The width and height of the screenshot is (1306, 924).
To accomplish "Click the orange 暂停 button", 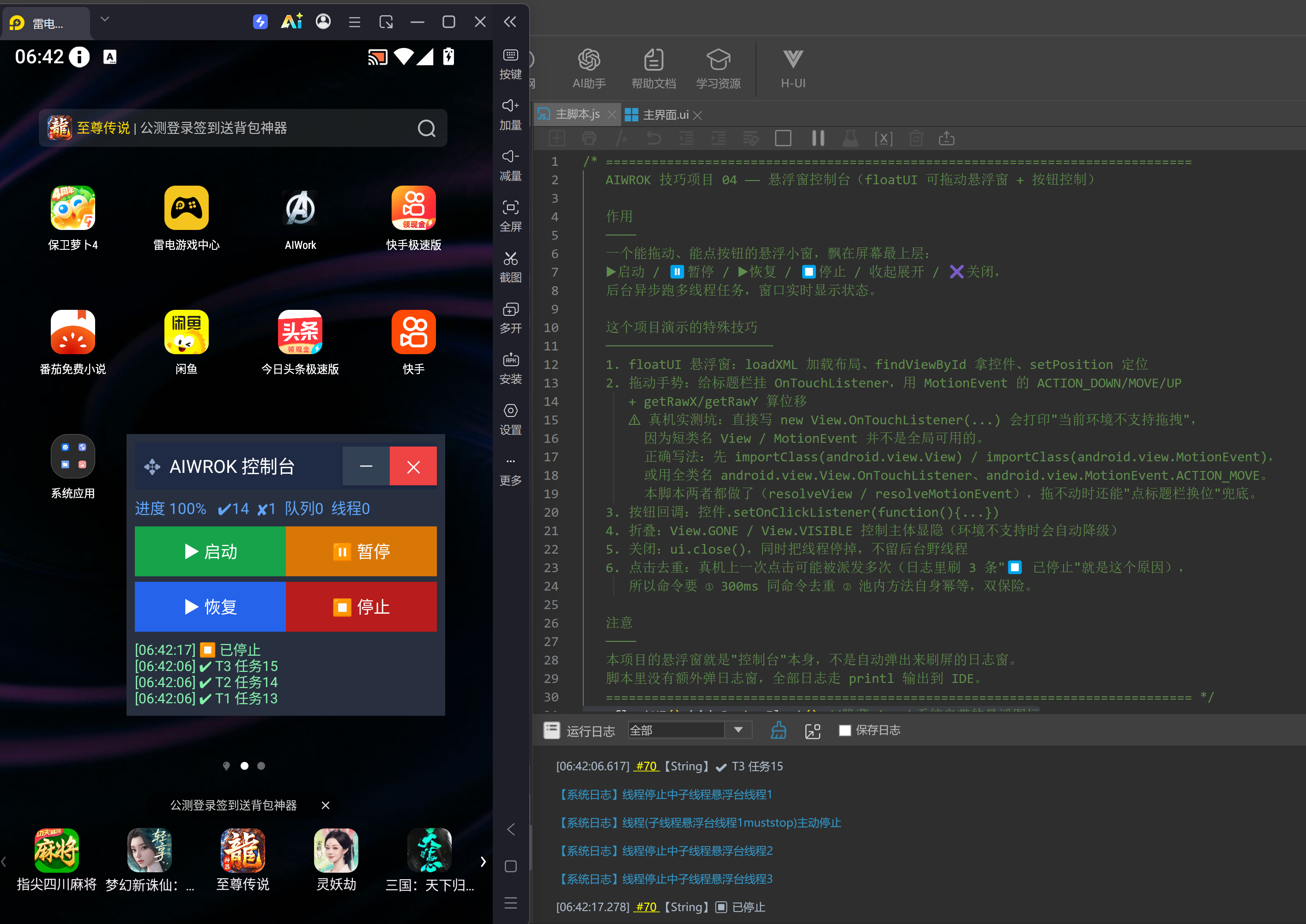I will (x=361, y=551).
